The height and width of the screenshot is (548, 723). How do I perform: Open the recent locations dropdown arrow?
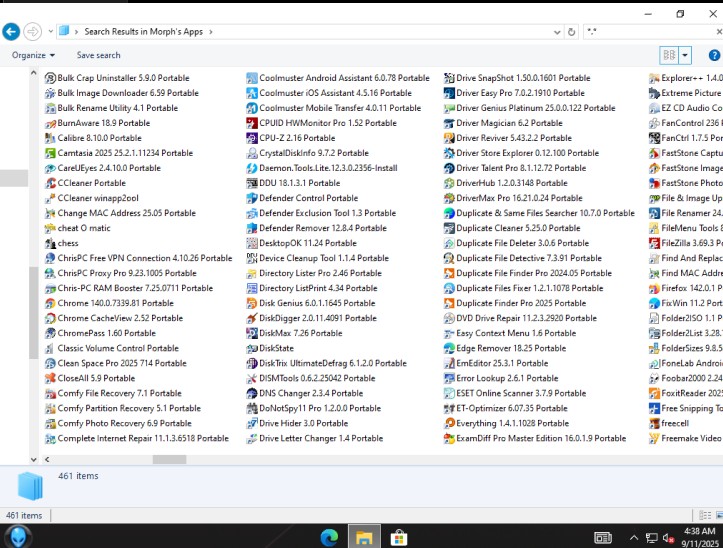(51, 32)
